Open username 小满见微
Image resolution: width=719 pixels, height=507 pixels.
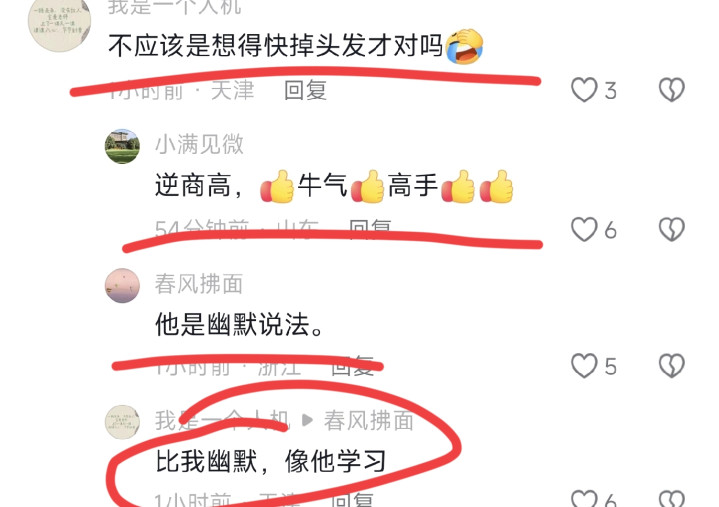pyautogui.click(x=199, y=144)
